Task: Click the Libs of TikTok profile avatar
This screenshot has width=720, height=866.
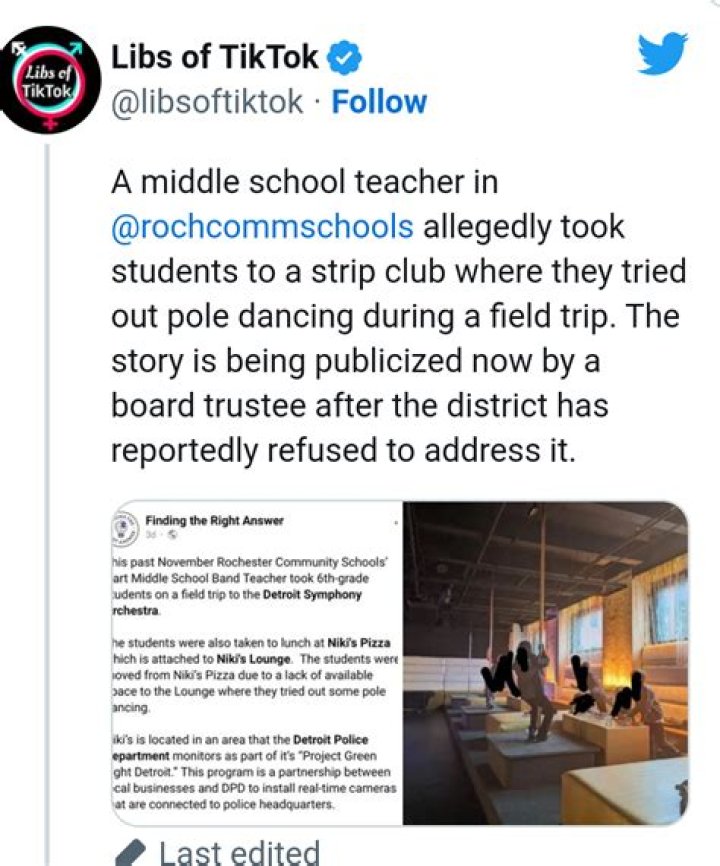Action: (47, 80)
